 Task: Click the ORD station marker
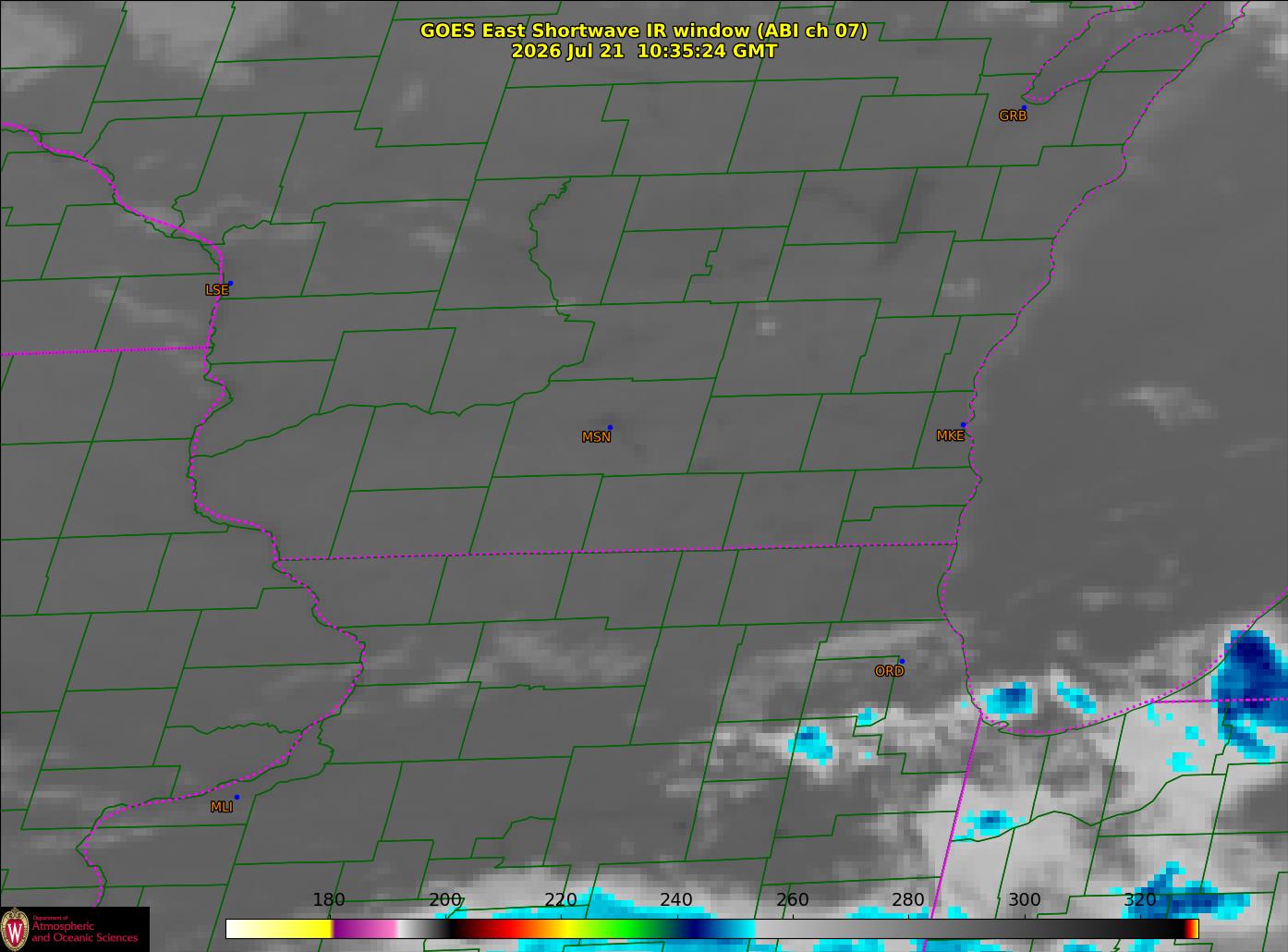pos(902,661)
